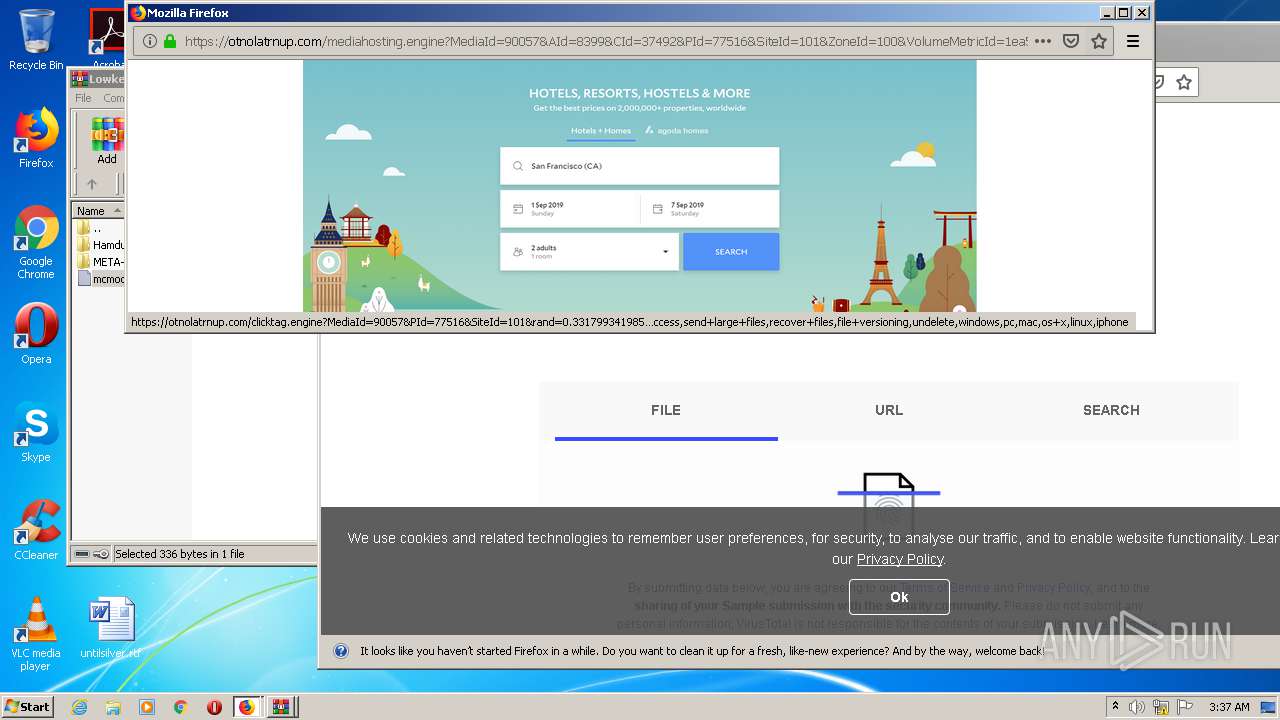
Task: Select the META- folder in WinRAR list
Action: tap(100, 262)
